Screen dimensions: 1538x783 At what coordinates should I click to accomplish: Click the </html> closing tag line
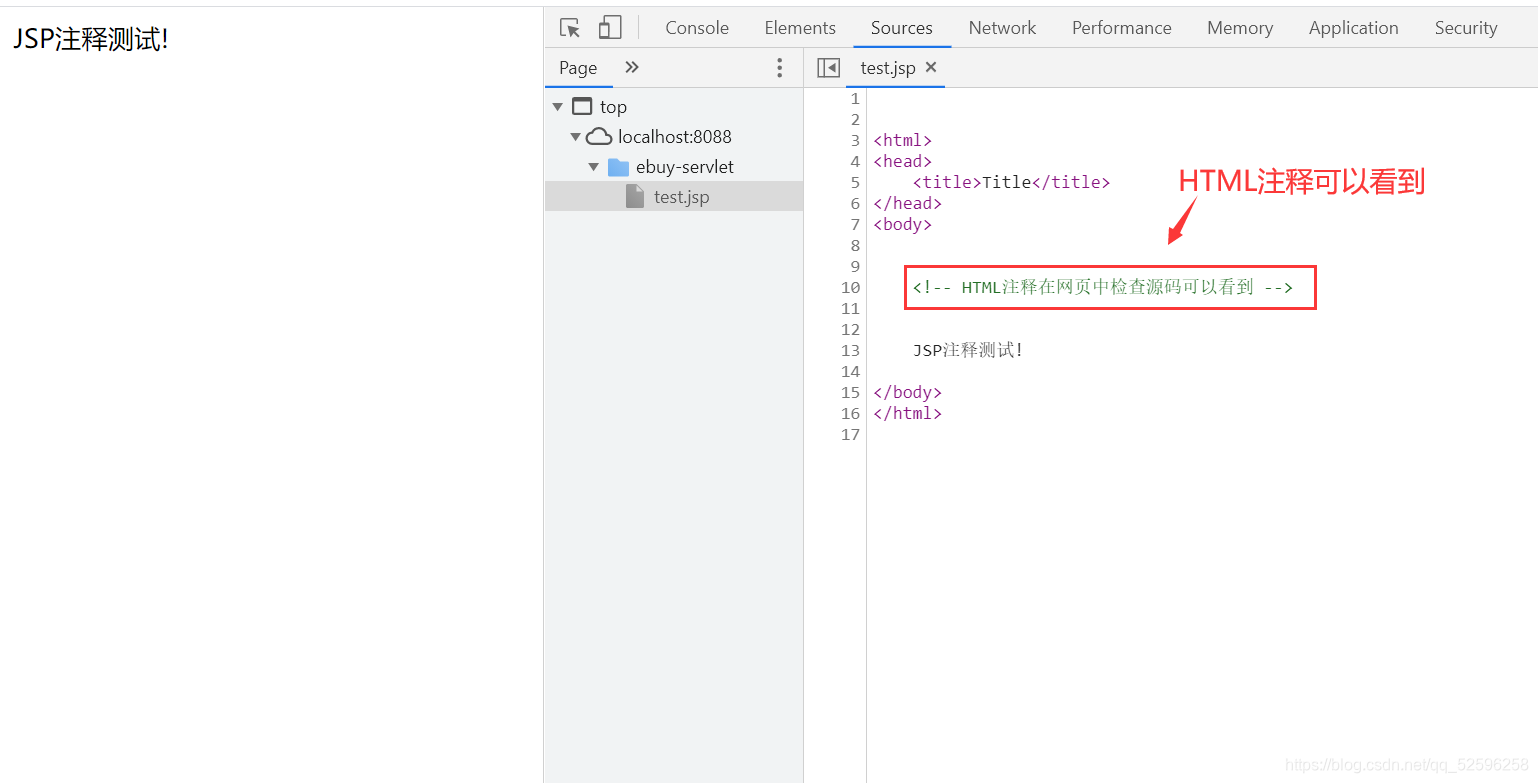(907, 414)
